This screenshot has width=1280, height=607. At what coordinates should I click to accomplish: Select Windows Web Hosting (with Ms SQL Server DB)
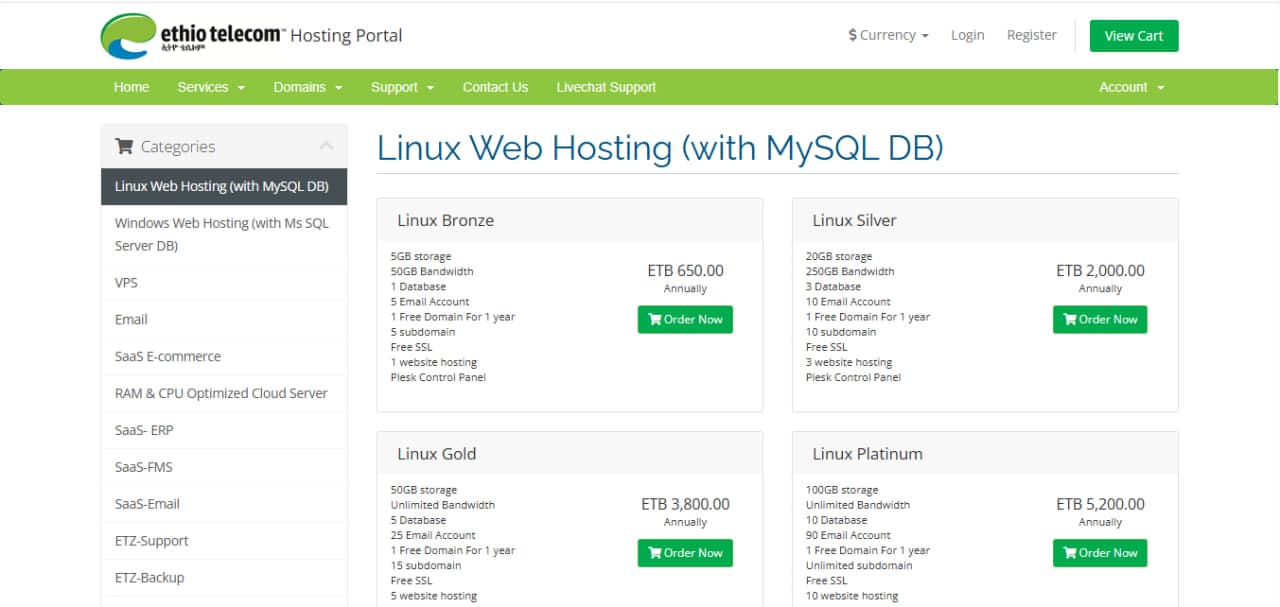pos(224,235)
